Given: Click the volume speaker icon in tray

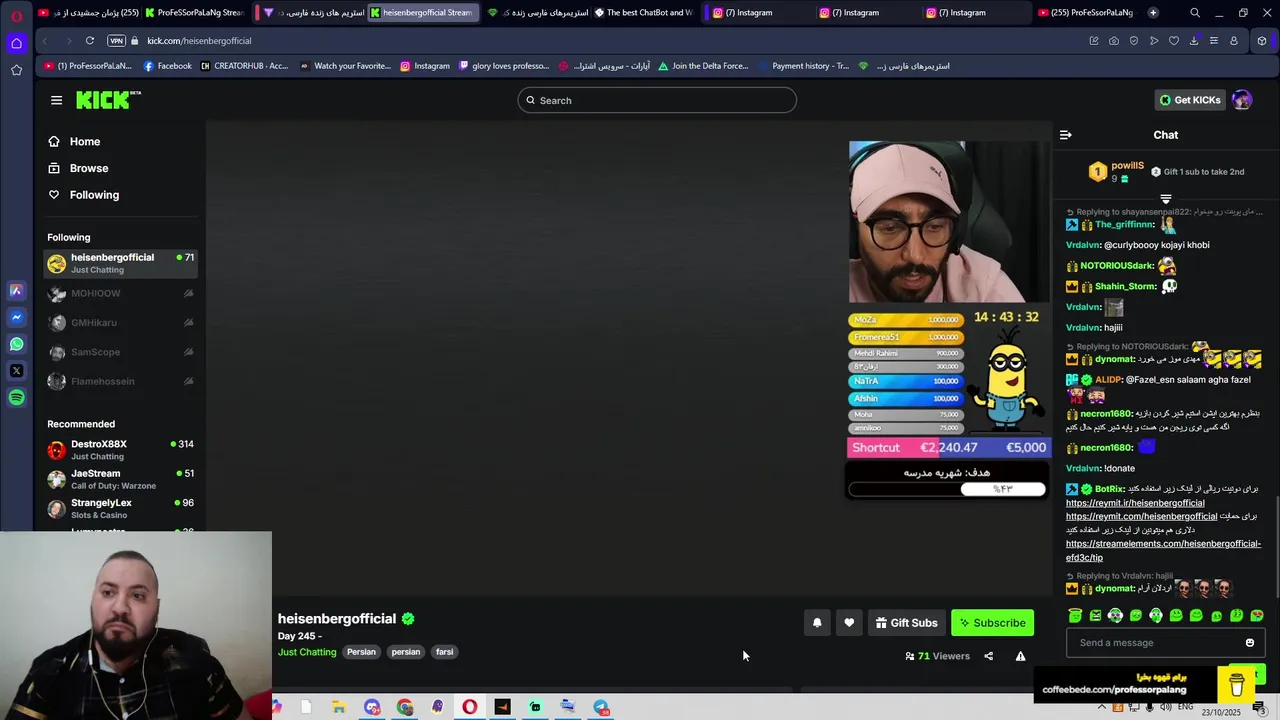Looking at the screenshot, I should [x=1166, y=707].
